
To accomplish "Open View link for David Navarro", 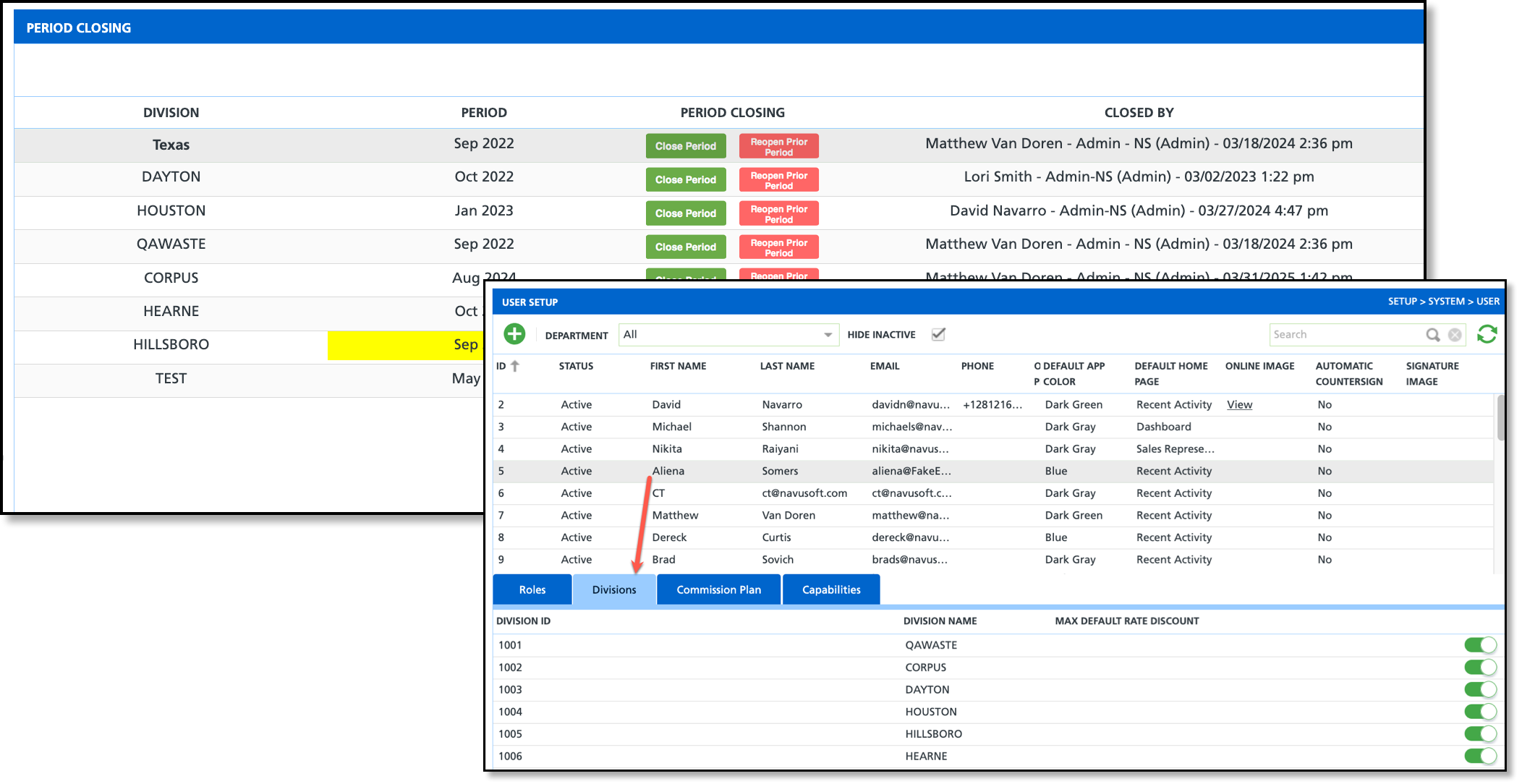I will click(x=1239, y=405).
